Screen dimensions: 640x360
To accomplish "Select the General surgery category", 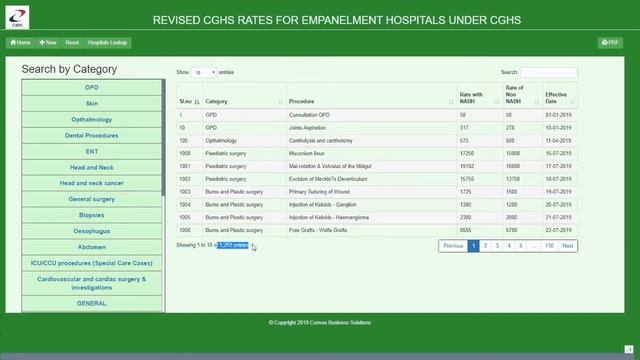I will click(91, 199).
